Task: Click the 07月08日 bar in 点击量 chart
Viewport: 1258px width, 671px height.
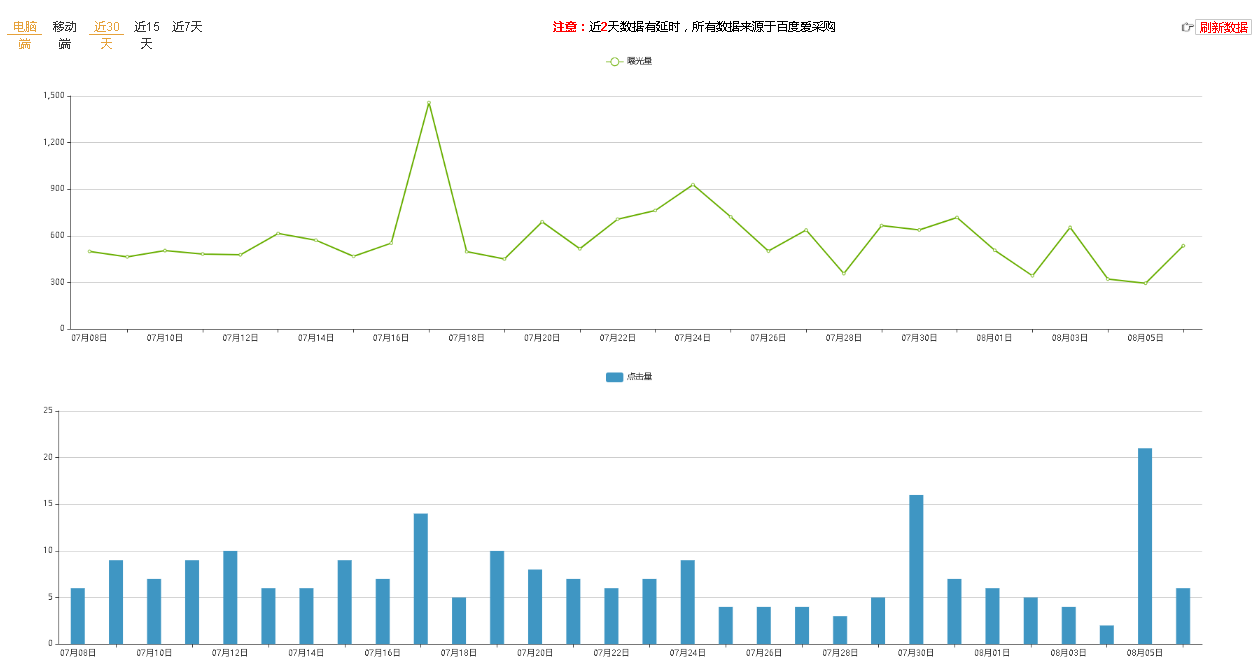Action: [78, 616]
